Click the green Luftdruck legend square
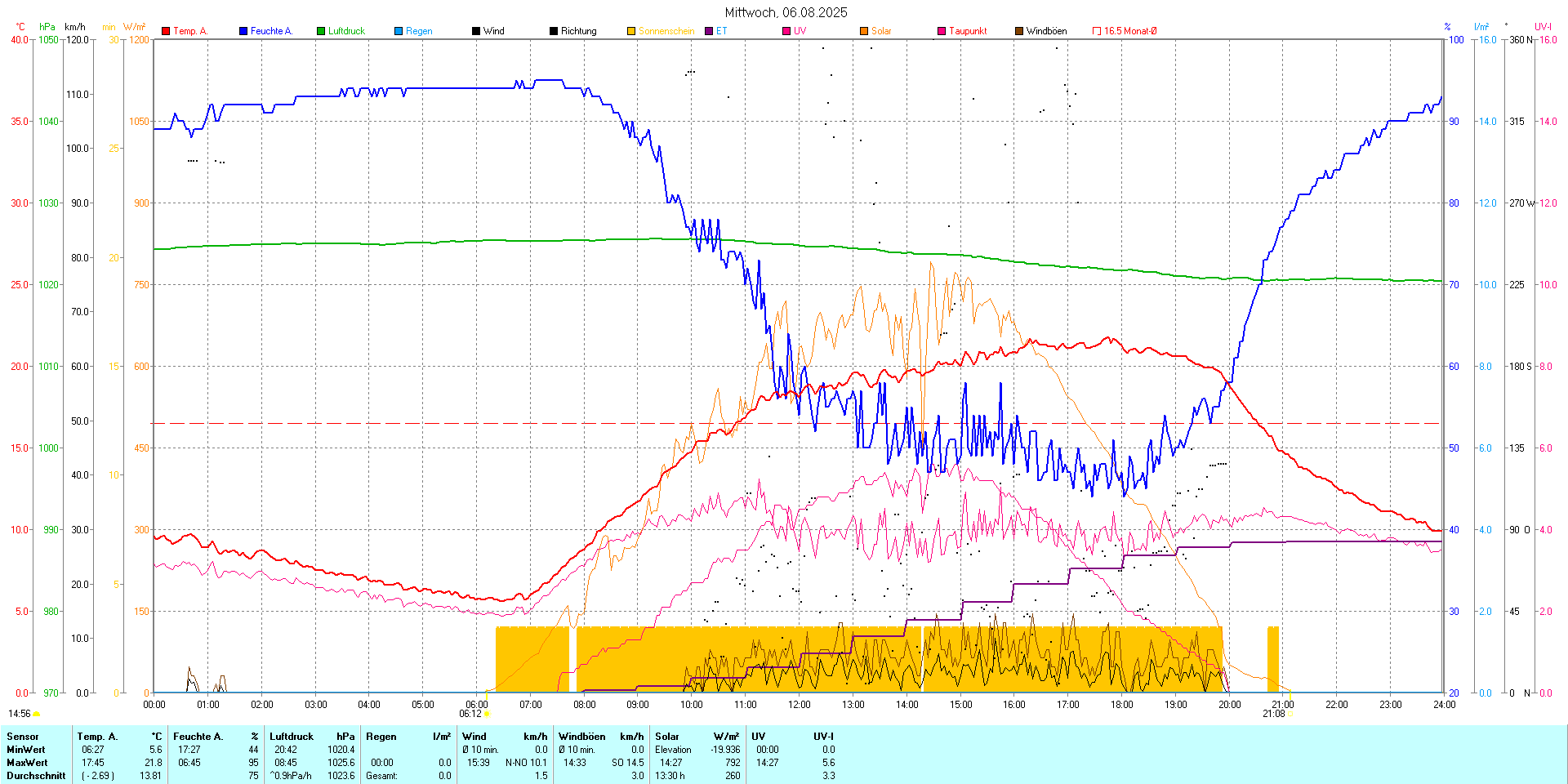 (x=321, y=31)
